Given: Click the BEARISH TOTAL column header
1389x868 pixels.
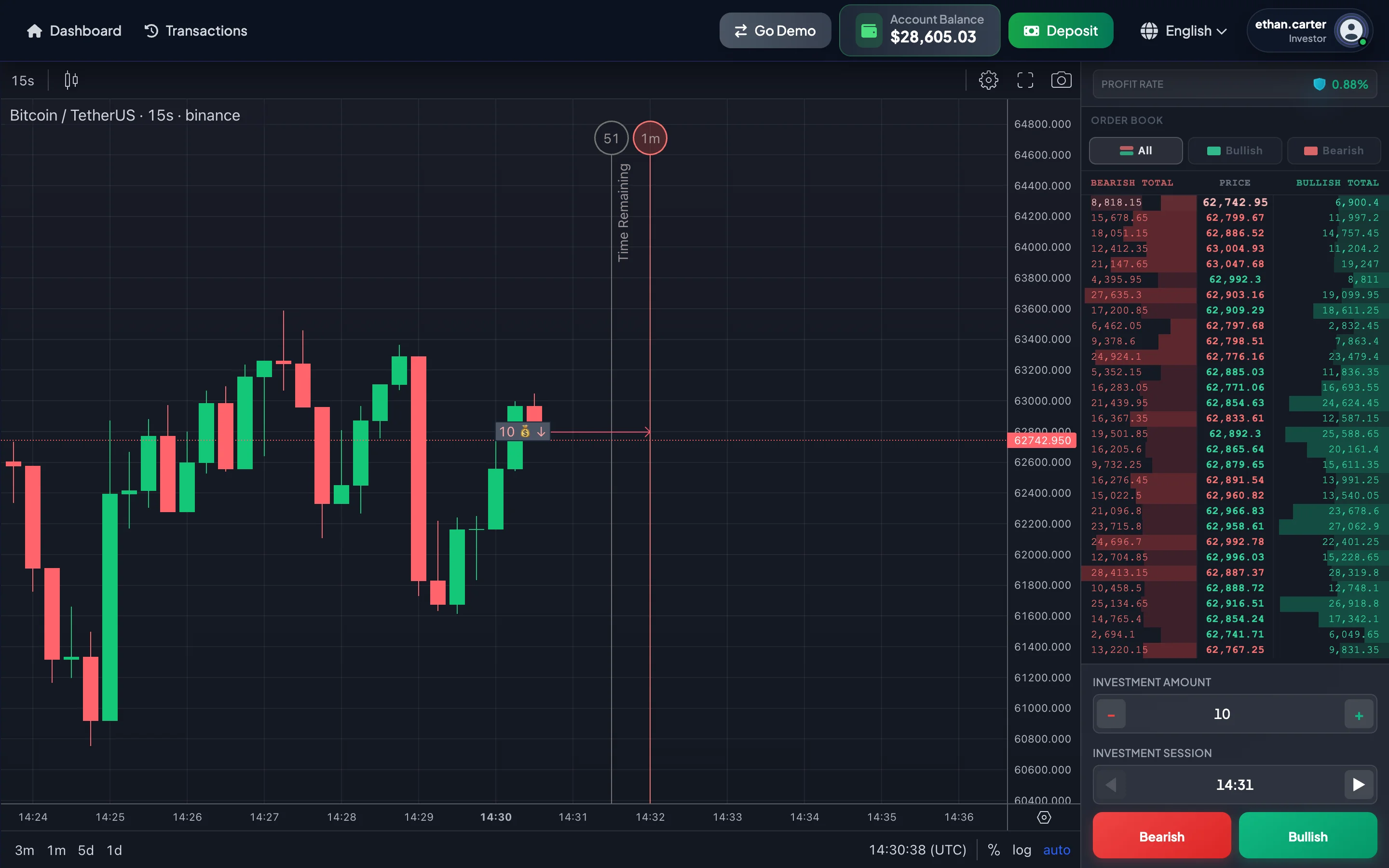Looking at the screenshot, I should [1132, 183].
